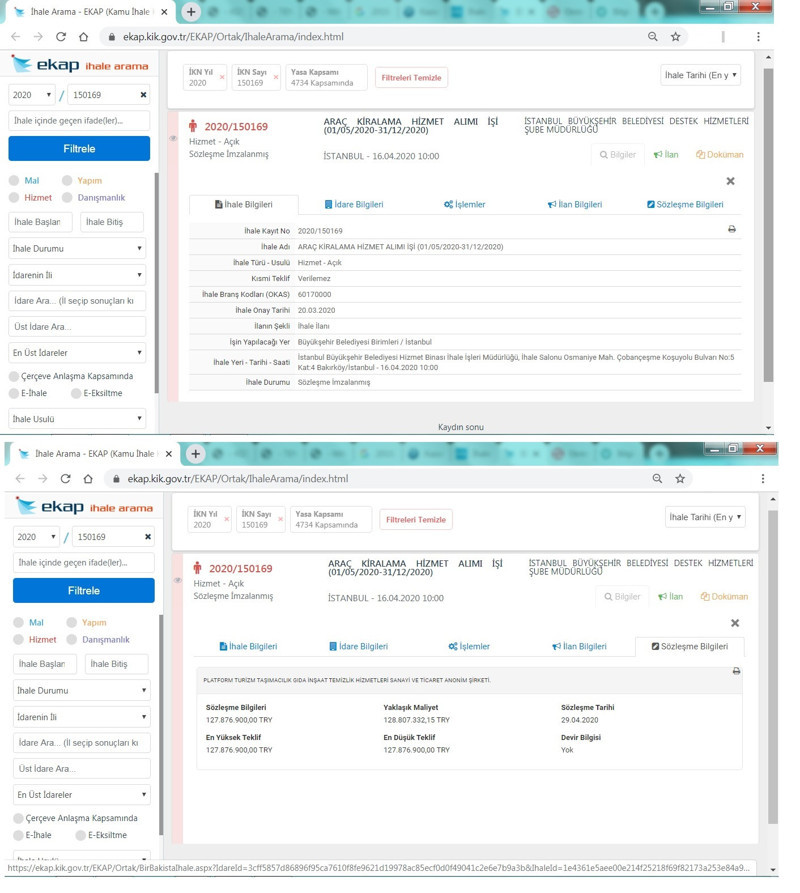Focus Üst İdare Ara field in bottom window
The image size is (800, 893).
click(82, 768)
